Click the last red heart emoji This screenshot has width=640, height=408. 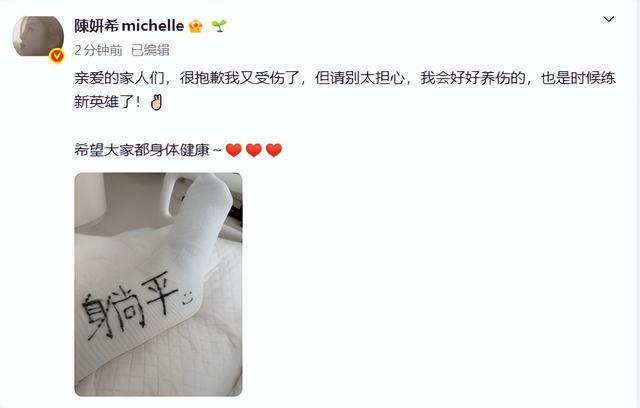[274, 150]
